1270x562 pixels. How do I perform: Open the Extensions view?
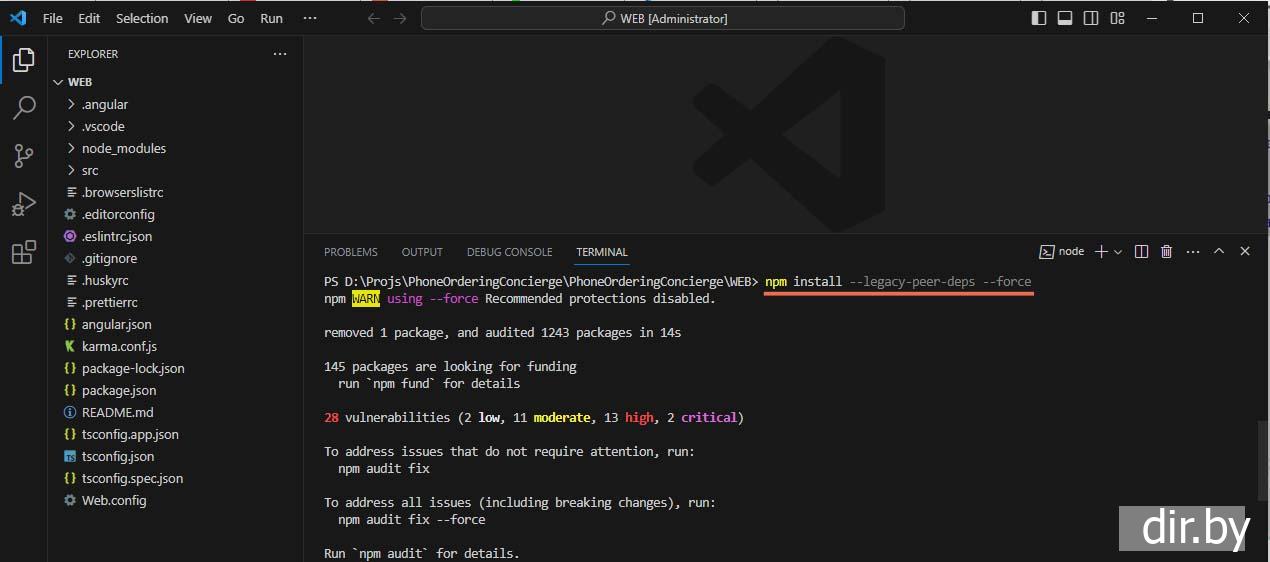coord(23,253)
